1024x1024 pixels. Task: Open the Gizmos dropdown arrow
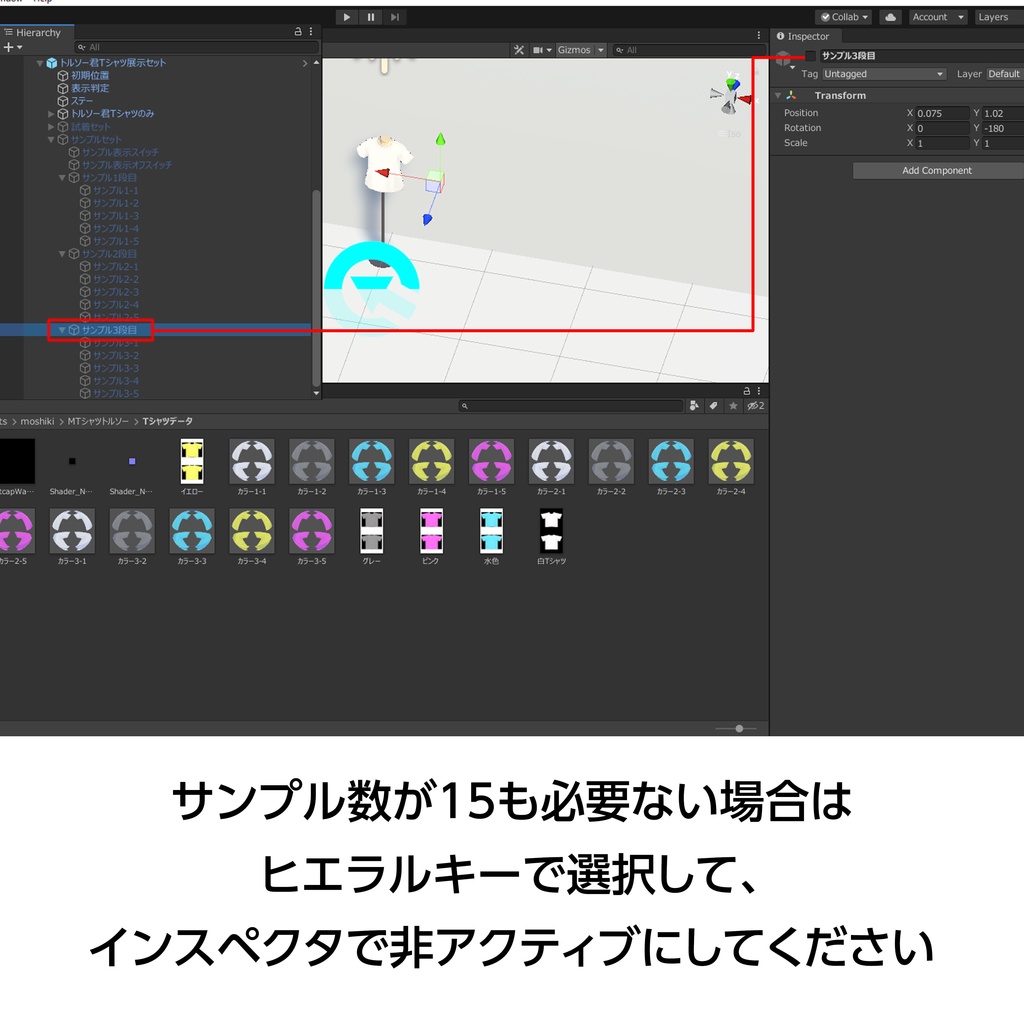600,50
